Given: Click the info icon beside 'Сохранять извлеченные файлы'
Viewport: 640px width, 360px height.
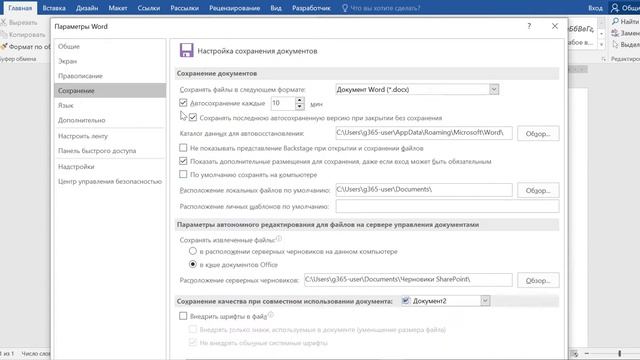Looking at the screenshot, I should click(x=279, y=238).
